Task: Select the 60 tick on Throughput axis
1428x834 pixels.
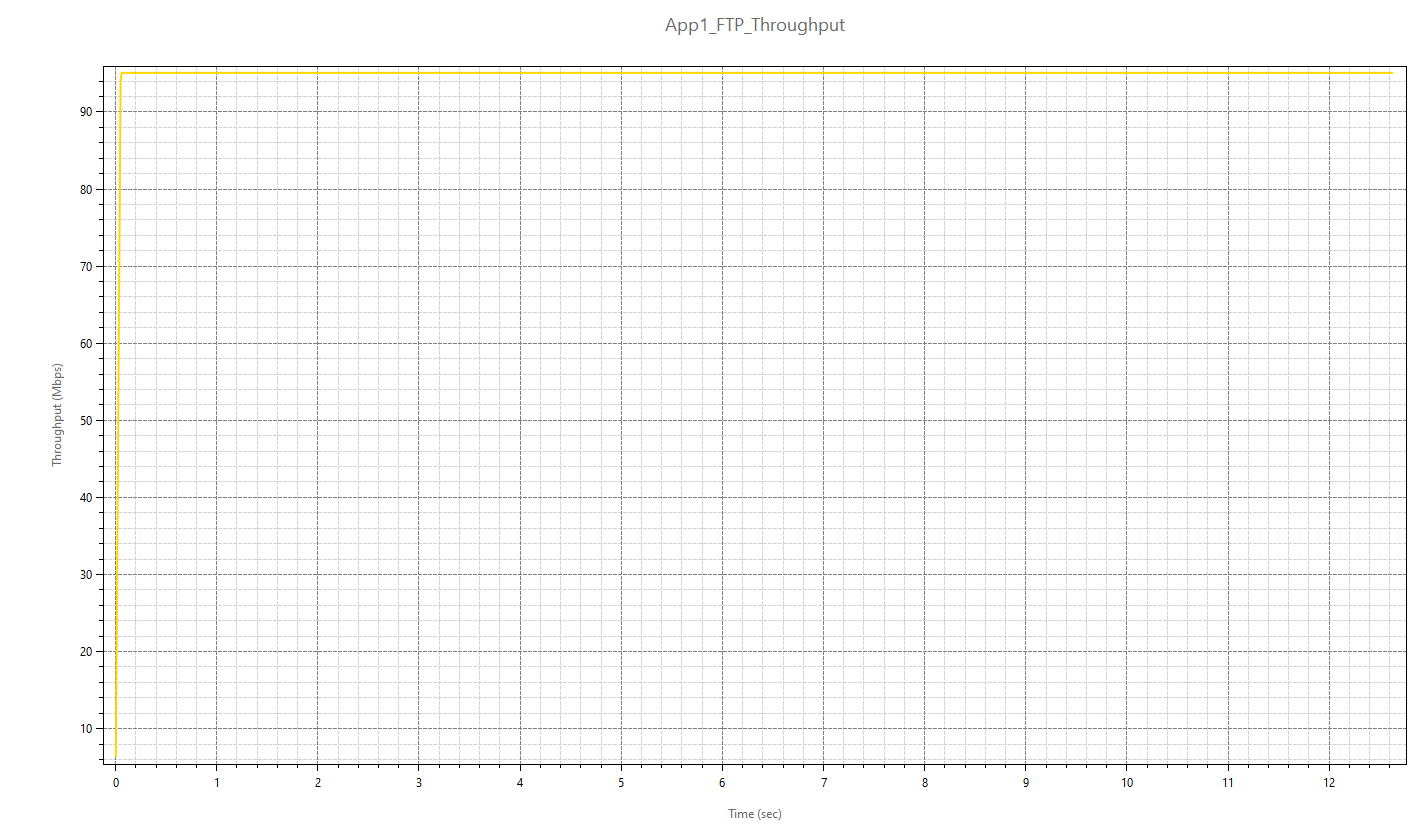Action: pyautogui.click(x=87, y=343)
